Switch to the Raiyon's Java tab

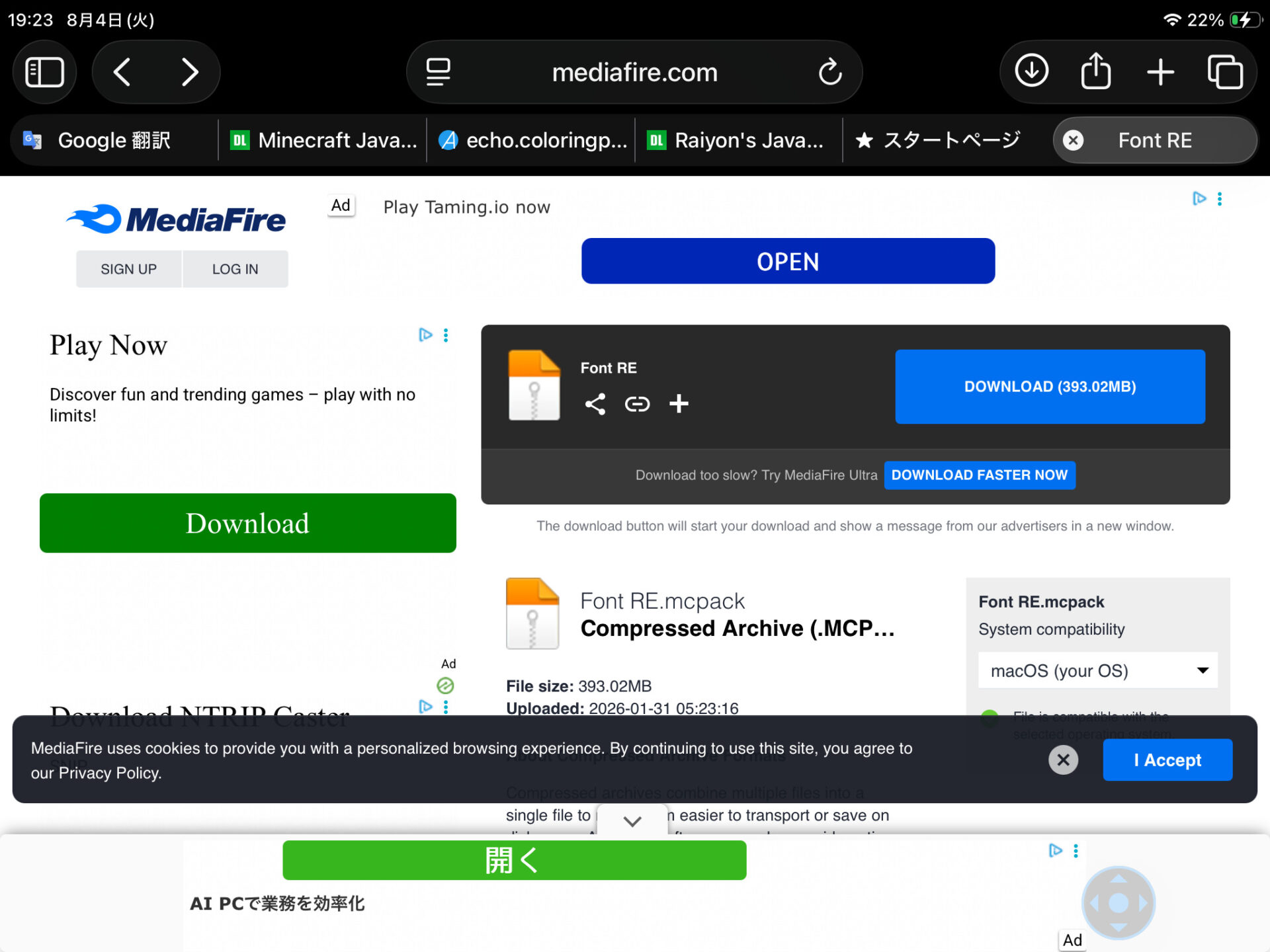tap(740, 140)
